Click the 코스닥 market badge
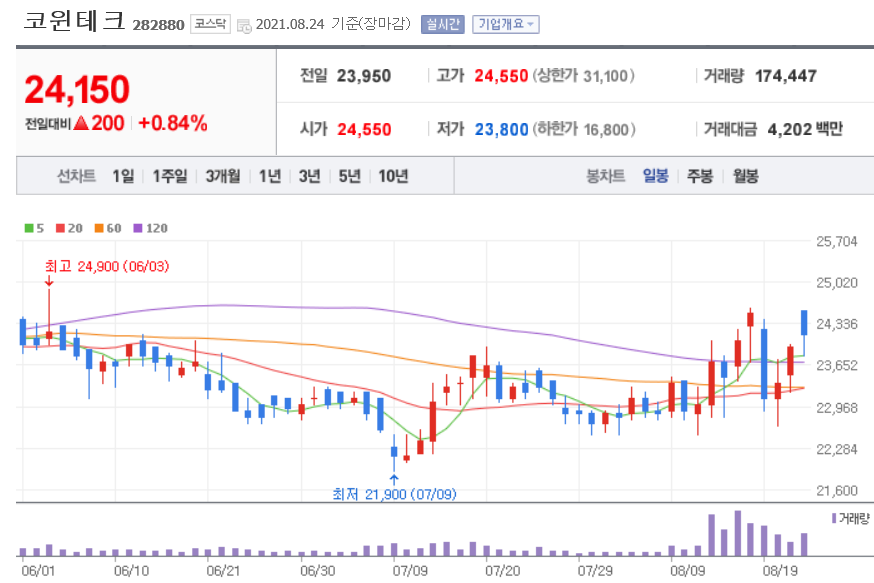Screen dimensions: 874x583 coord(210,24)
